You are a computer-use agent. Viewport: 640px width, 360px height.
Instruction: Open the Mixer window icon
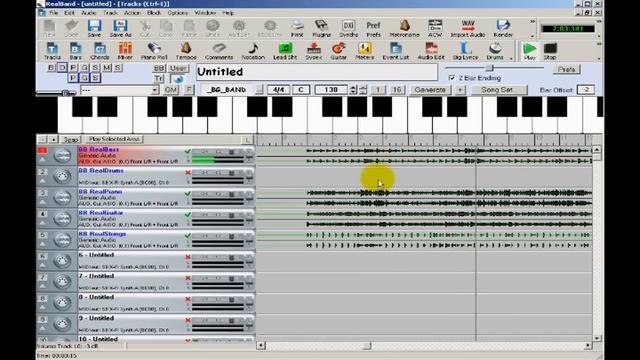pyautogui.click(x=125, y=51)
